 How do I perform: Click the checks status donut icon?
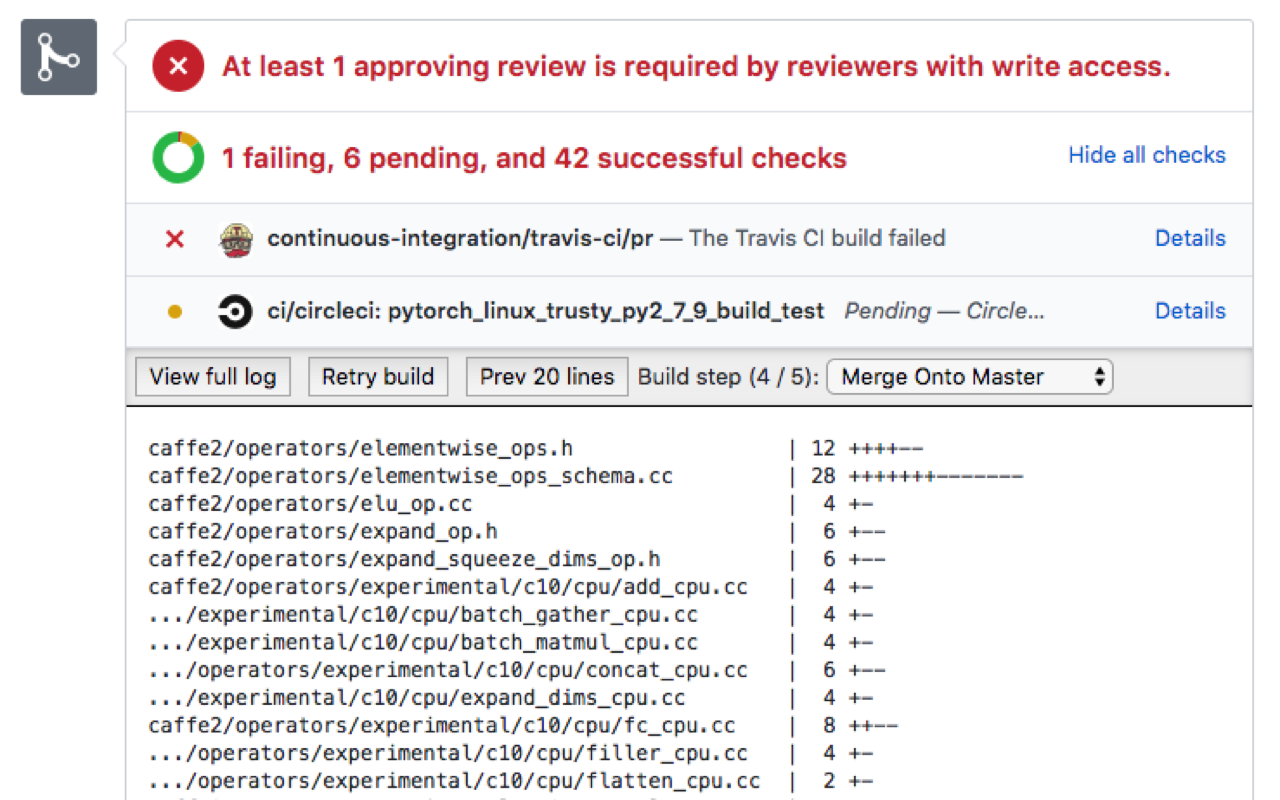click(x=178, y=158)
